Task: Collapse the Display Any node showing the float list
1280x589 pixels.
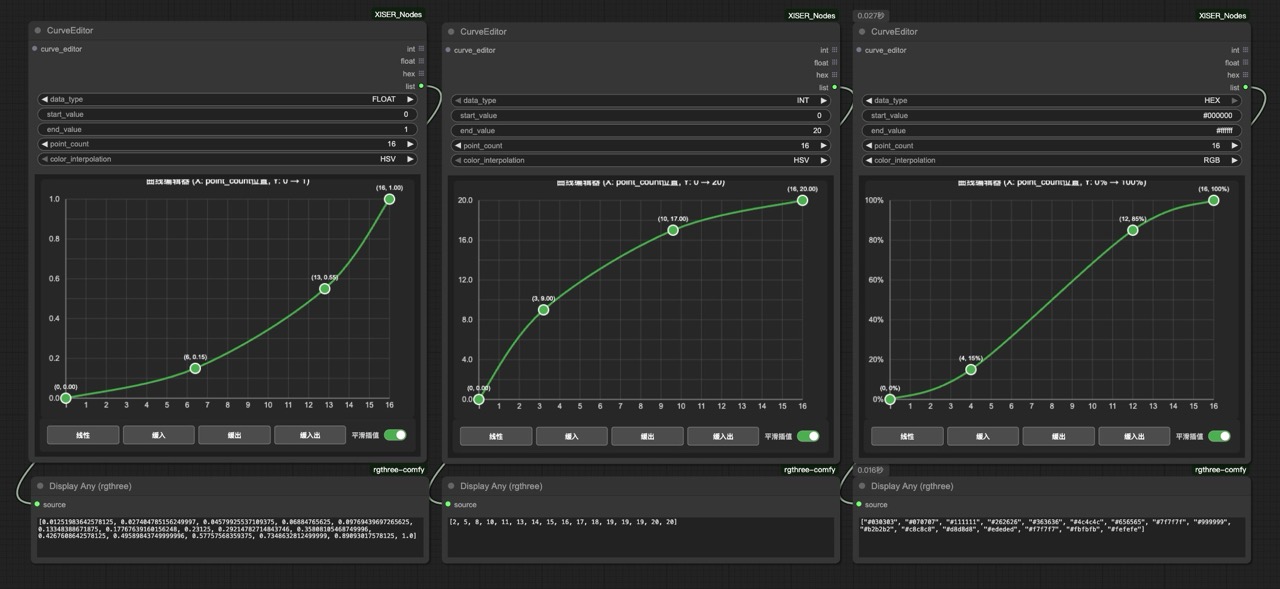Action: (x=39, y=486)
